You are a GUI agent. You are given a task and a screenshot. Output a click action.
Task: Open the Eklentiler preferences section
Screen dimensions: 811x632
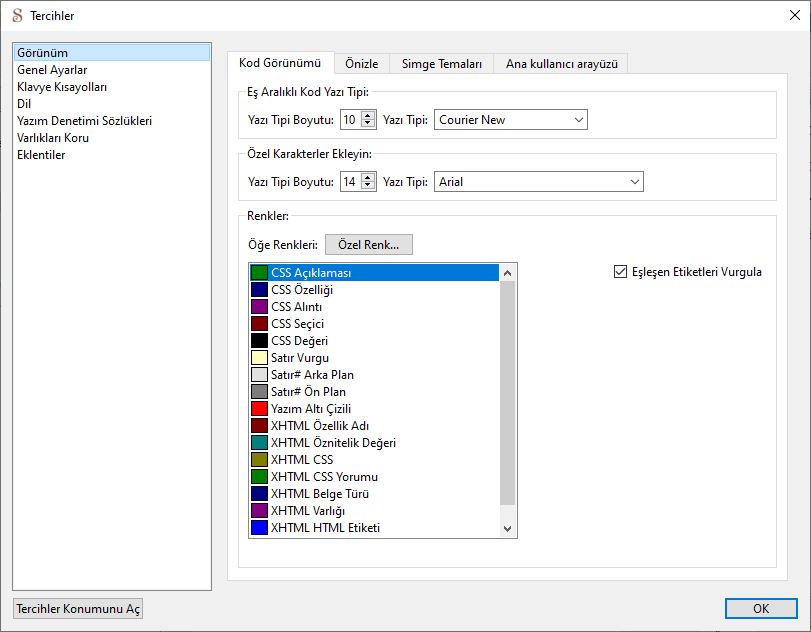pos(112,155)
